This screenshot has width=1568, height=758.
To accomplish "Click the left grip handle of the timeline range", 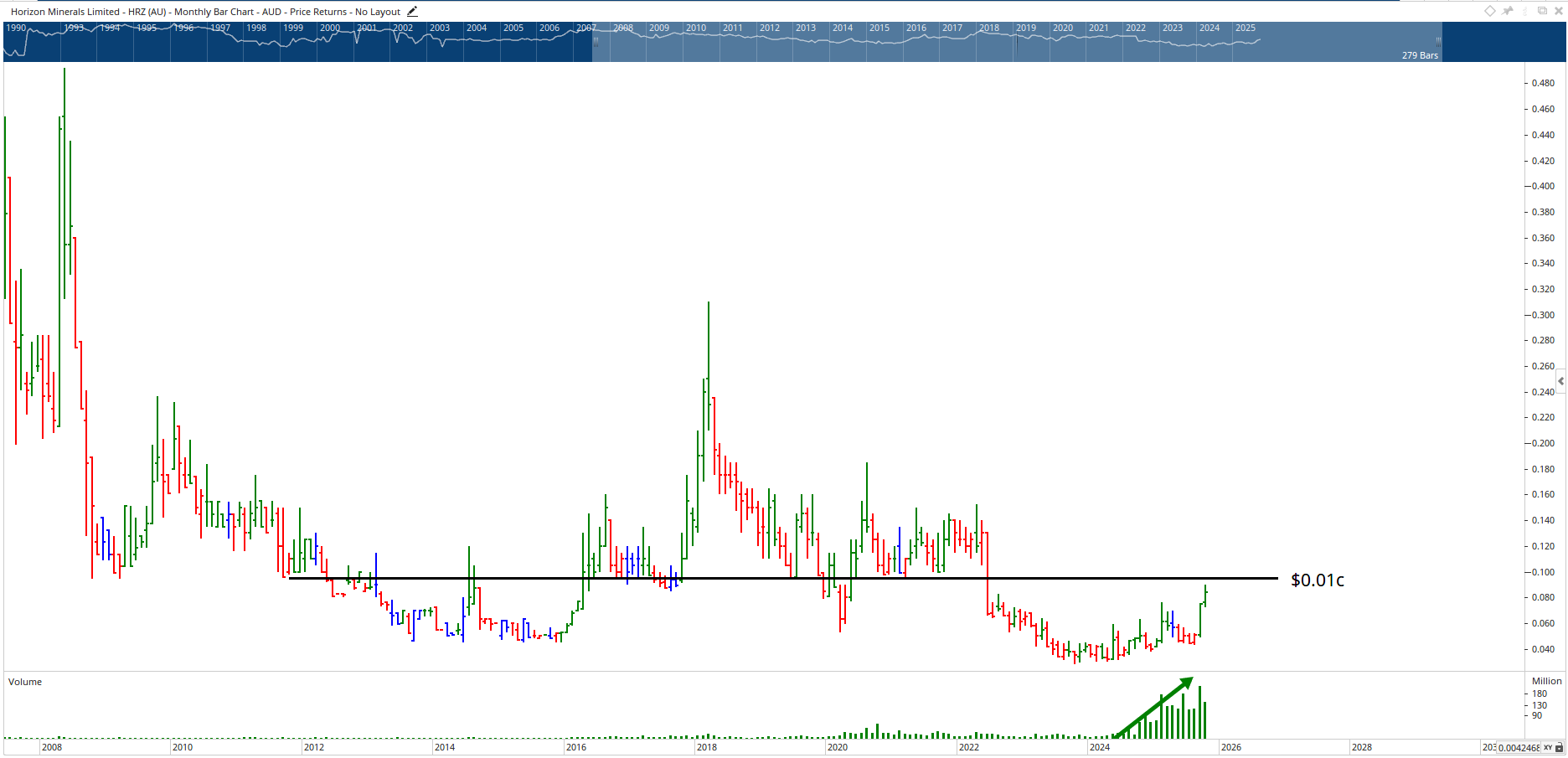I will click(596, 39).
